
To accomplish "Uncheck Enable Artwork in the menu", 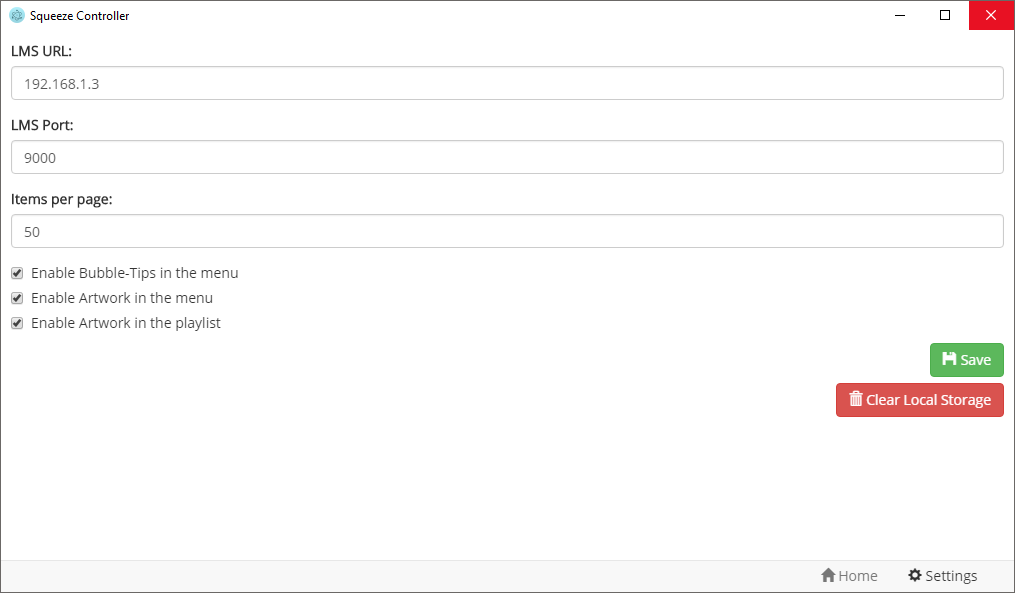I will [x=17, y=298].
